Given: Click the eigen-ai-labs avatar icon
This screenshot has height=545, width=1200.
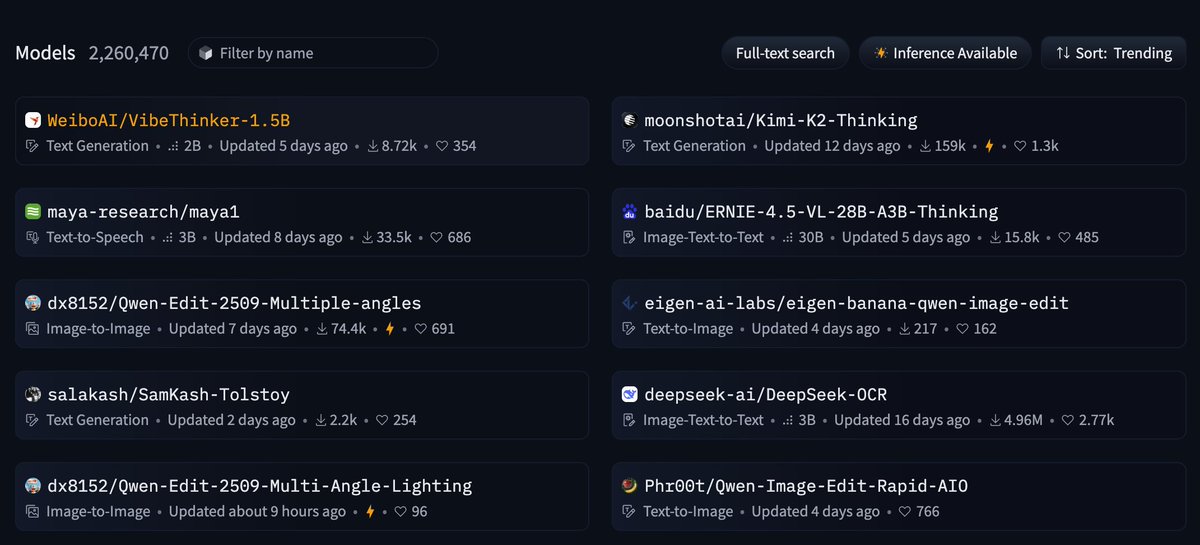Looking at the screenshot, I should click(629, 303).
